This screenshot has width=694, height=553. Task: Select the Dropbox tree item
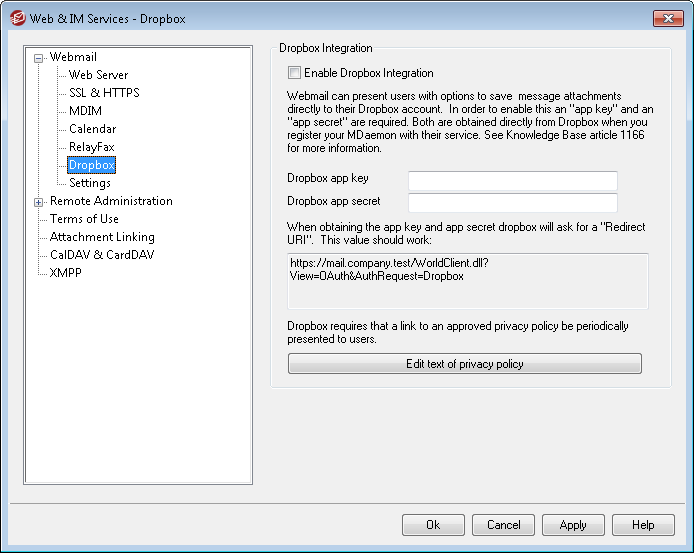point(91,165)
